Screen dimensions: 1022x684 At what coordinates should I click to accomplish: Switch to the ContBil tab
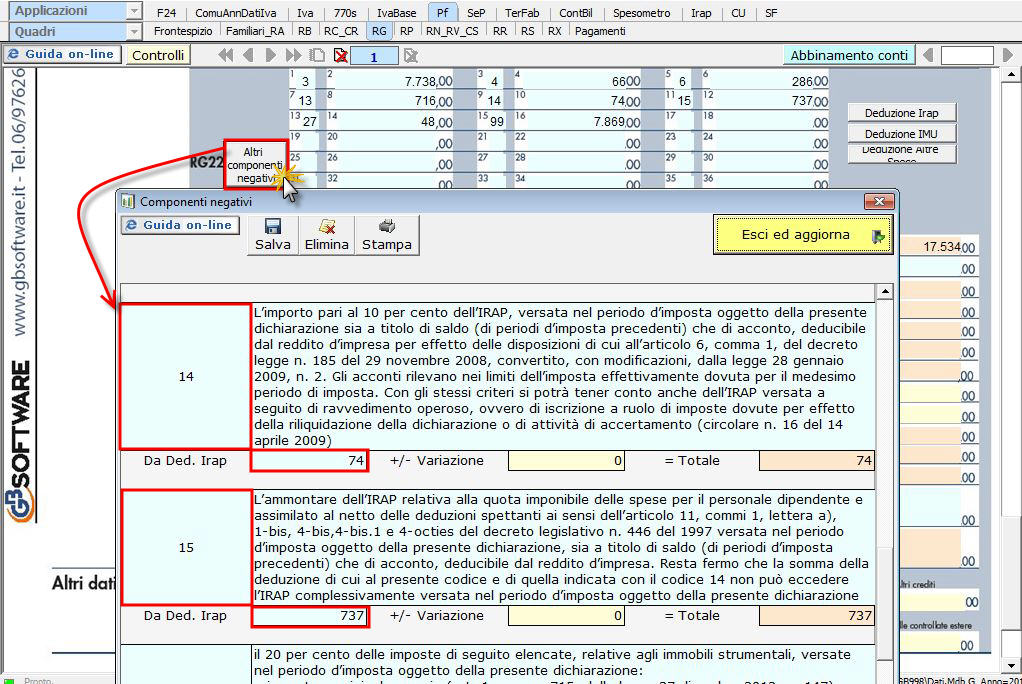click(x=576, y=12)
